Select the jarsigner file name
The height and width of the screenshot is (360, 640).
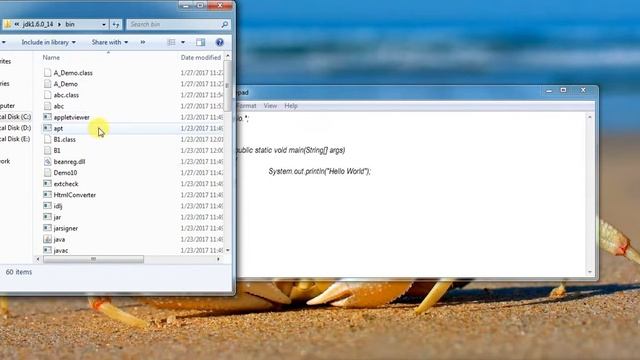pyautogui.click(x=66, y=228)
